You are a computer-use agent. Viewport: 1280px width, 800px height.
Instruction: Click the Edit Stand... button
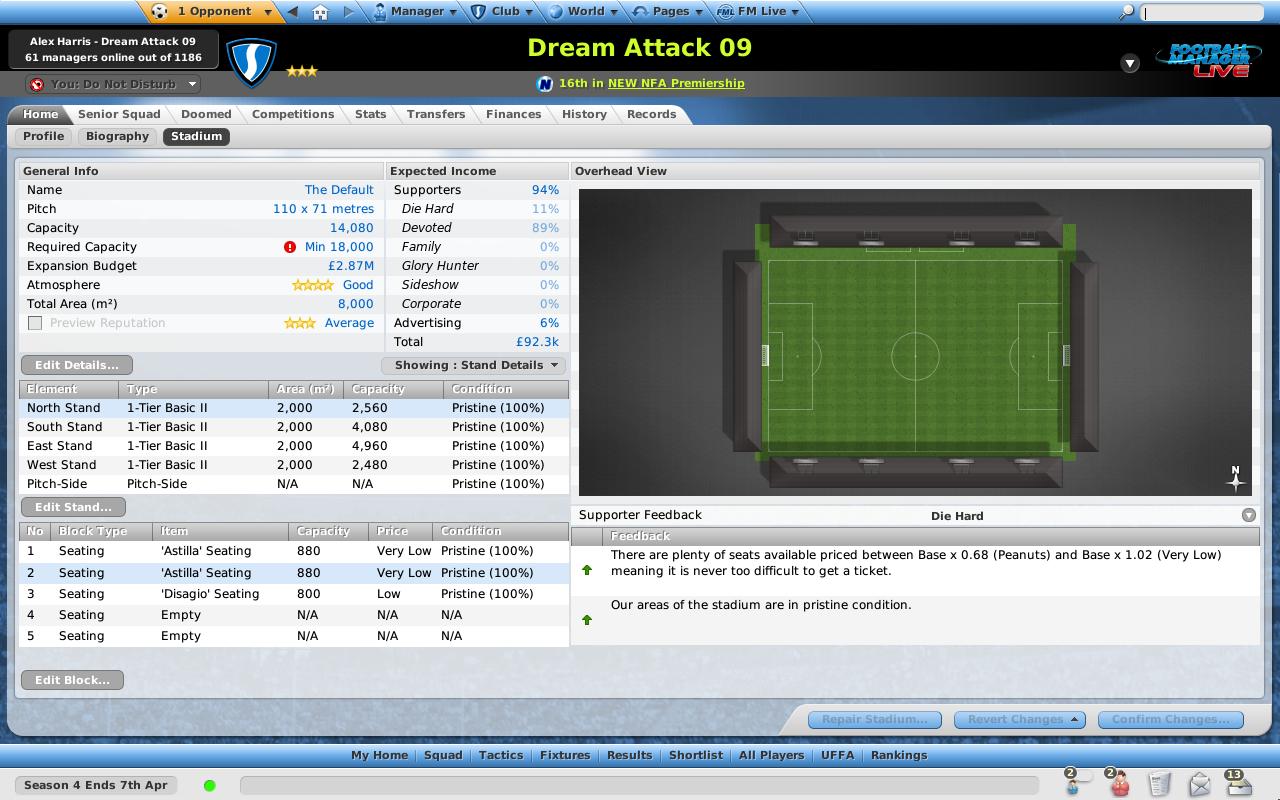[73, 507]
